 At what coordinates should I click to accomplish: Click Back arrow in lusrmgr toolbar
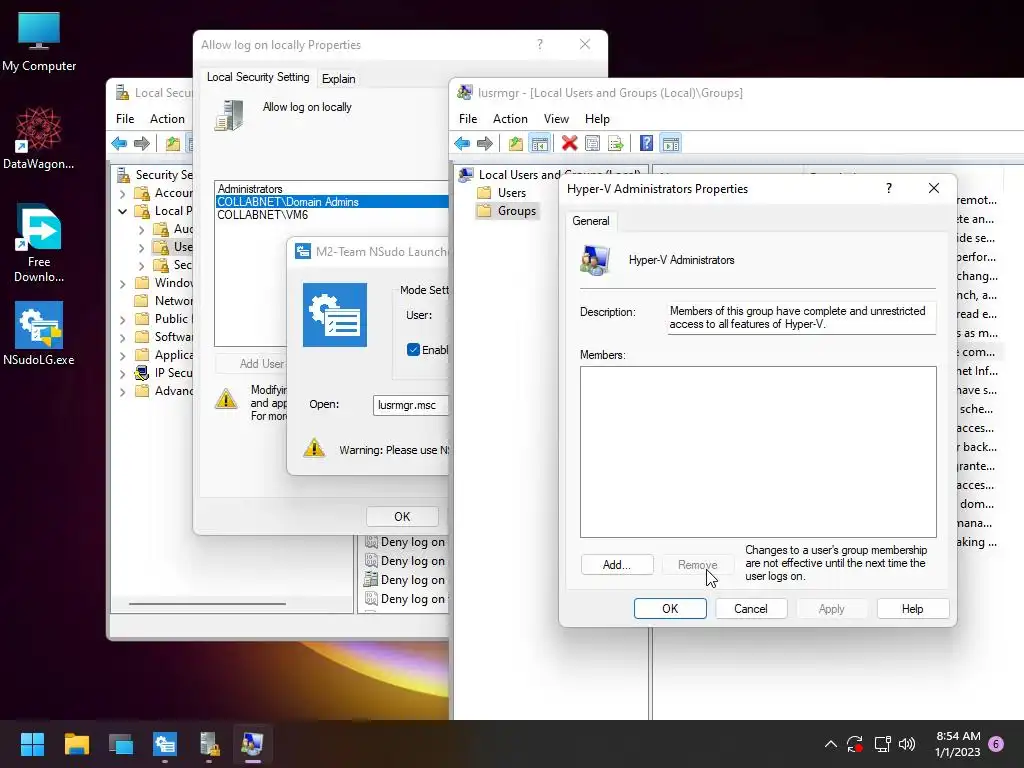[462, 143]
